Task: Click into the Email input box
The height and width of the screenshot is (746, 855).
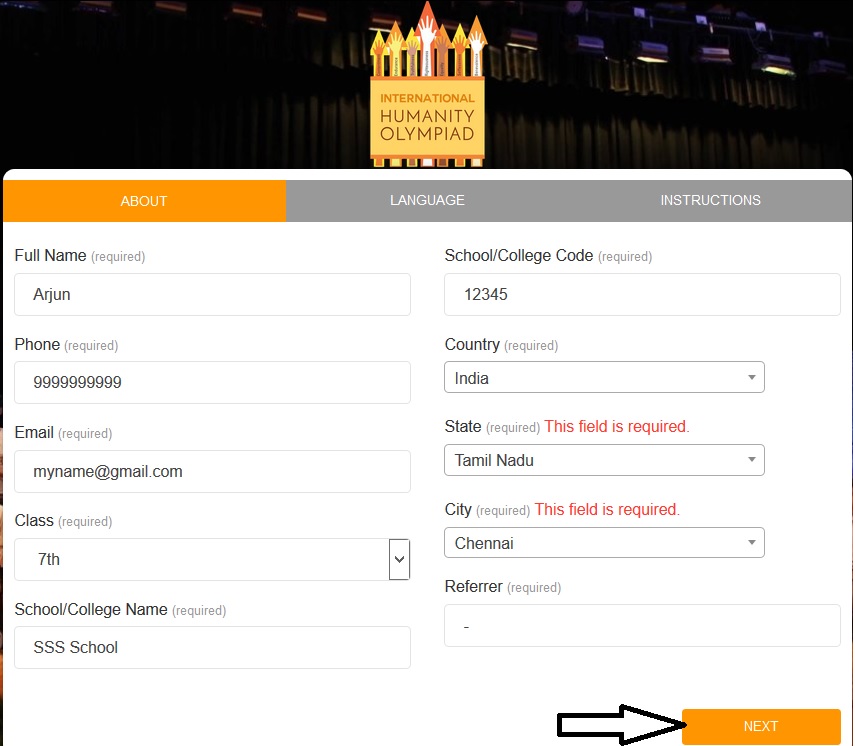Action: pos(212,471)
